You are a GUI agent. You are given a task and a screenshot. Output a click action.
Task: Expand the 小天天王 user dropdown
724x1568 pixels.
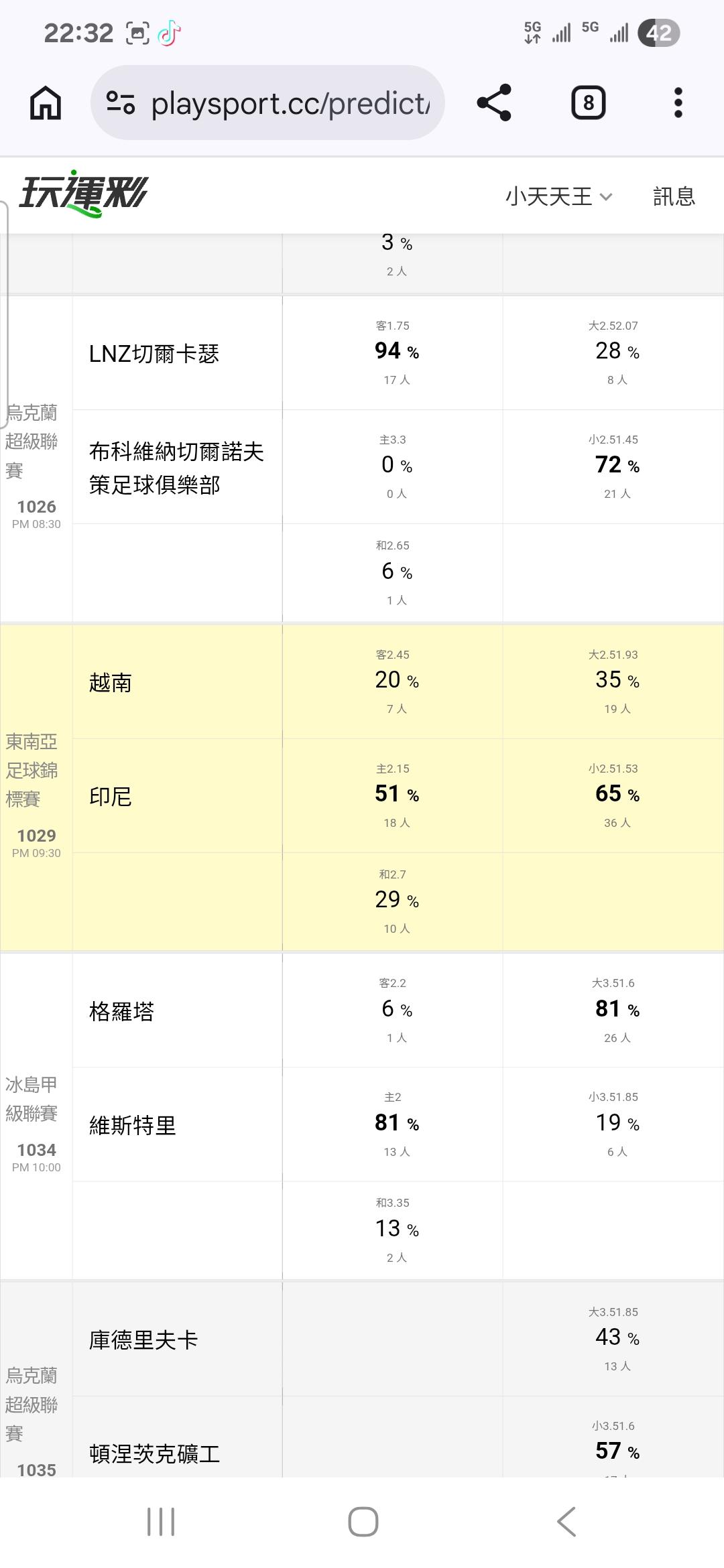(x=559, y=196)
